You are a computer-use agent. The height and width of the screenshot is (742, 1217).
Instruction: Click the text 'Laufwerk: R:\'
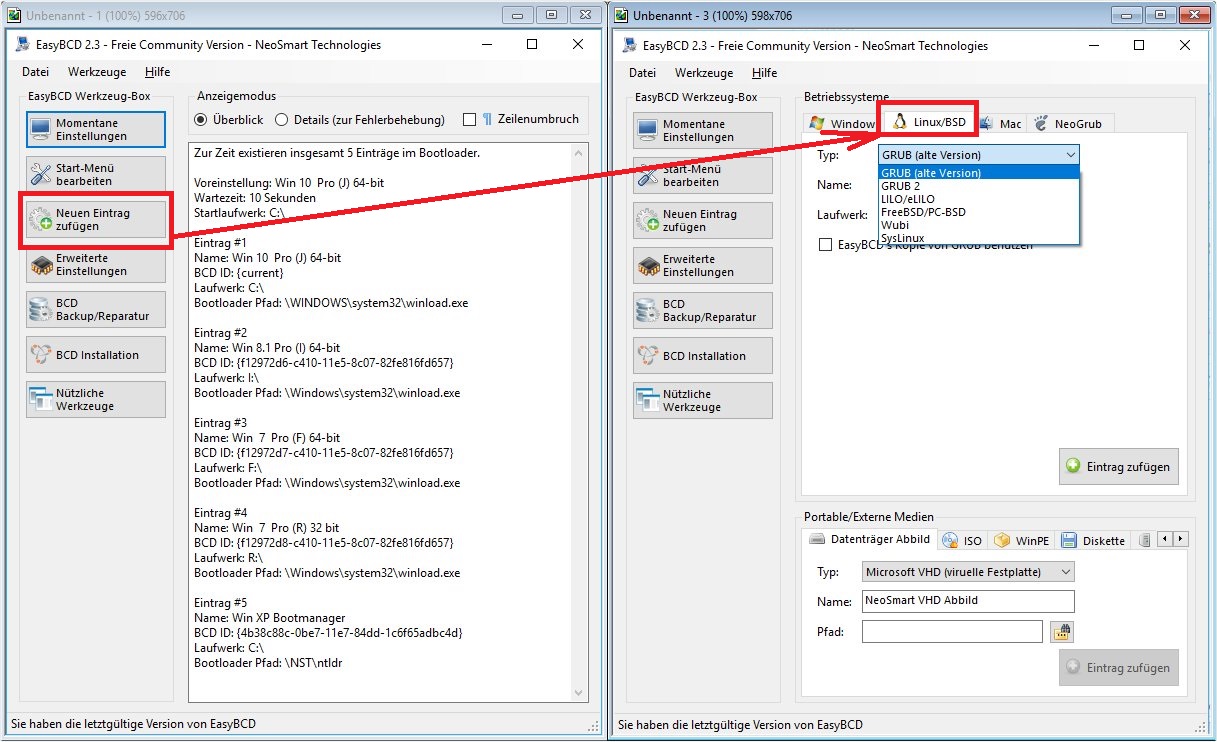click(x=228, y=558)
